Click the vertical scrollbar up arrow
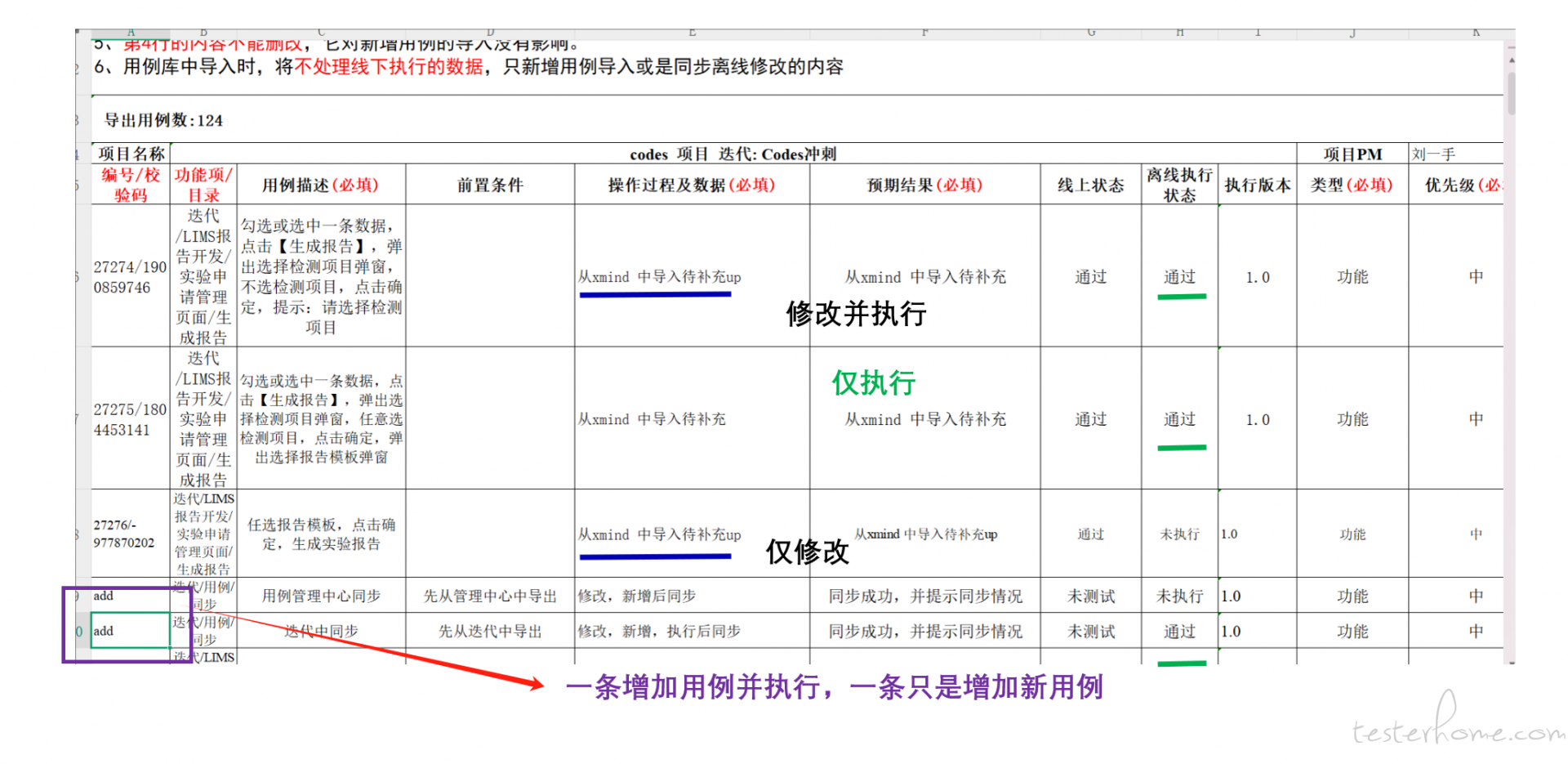Viewport: 1568px width, 764px height. [x=1511, y=60]
